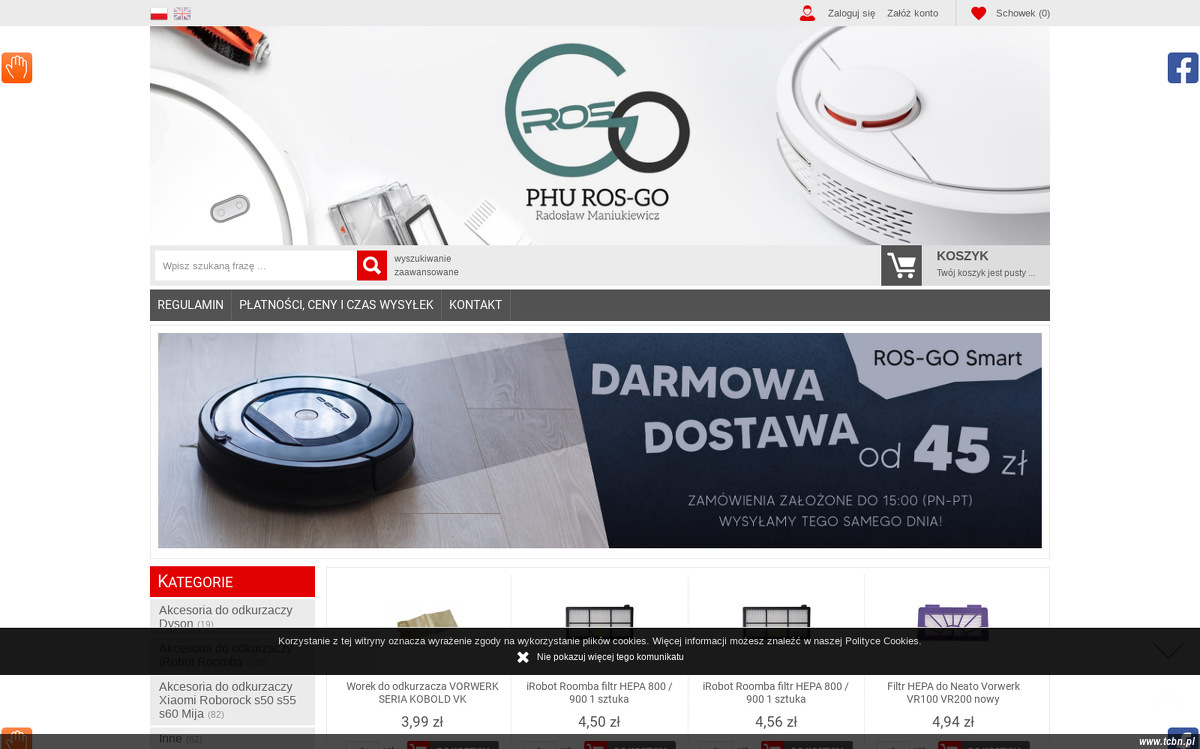
Task: Click 'Nie pokazuj więcej tego komunikatu'
Action: point(610,657)
